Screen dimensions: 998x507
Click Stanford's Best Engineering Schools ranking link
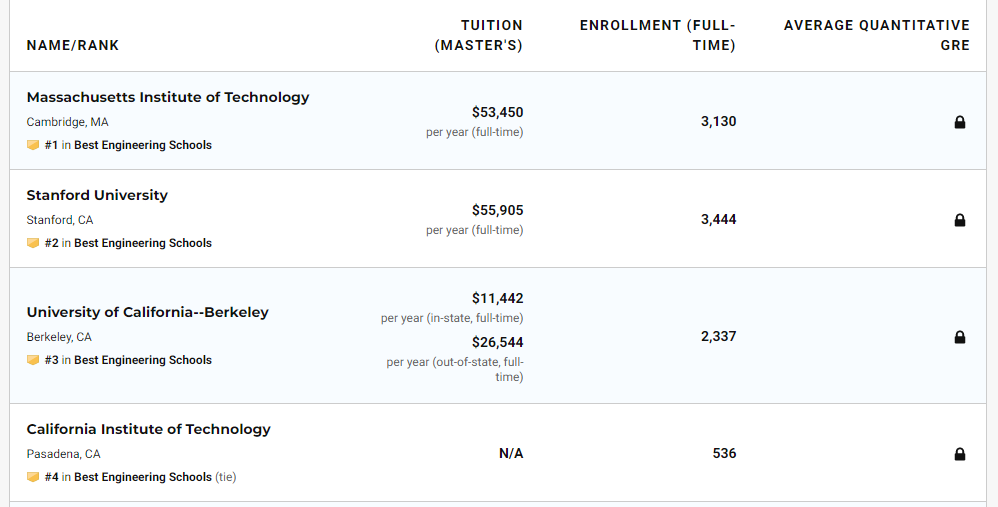pyautogui.click(x=143, y=243)
